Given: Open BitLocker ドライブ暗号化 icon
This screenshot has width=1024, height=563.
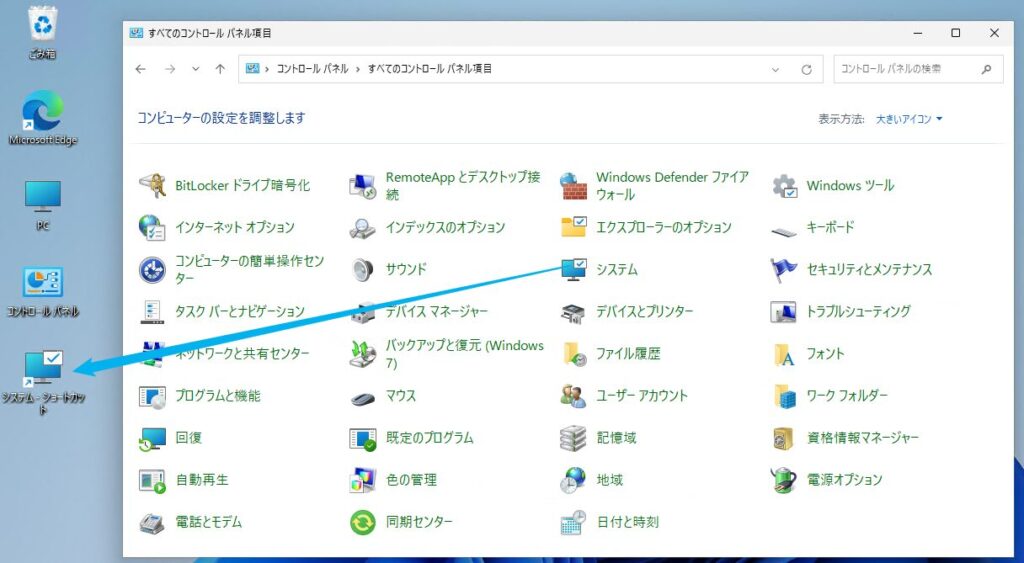Looking at the screenshot, I should click(x=152, y=185).
